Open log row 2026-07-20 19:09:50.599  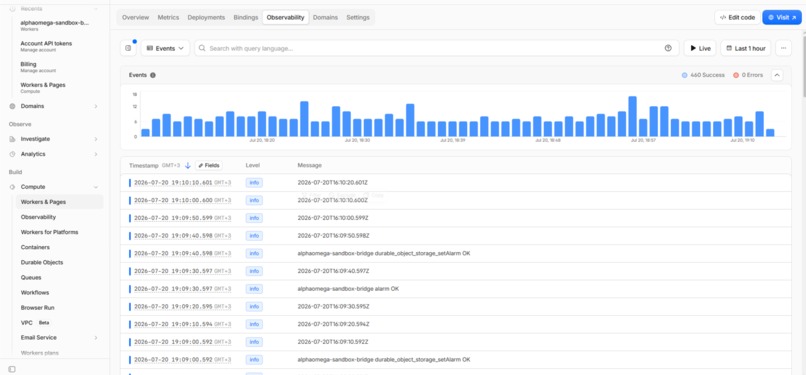[456, 218]
